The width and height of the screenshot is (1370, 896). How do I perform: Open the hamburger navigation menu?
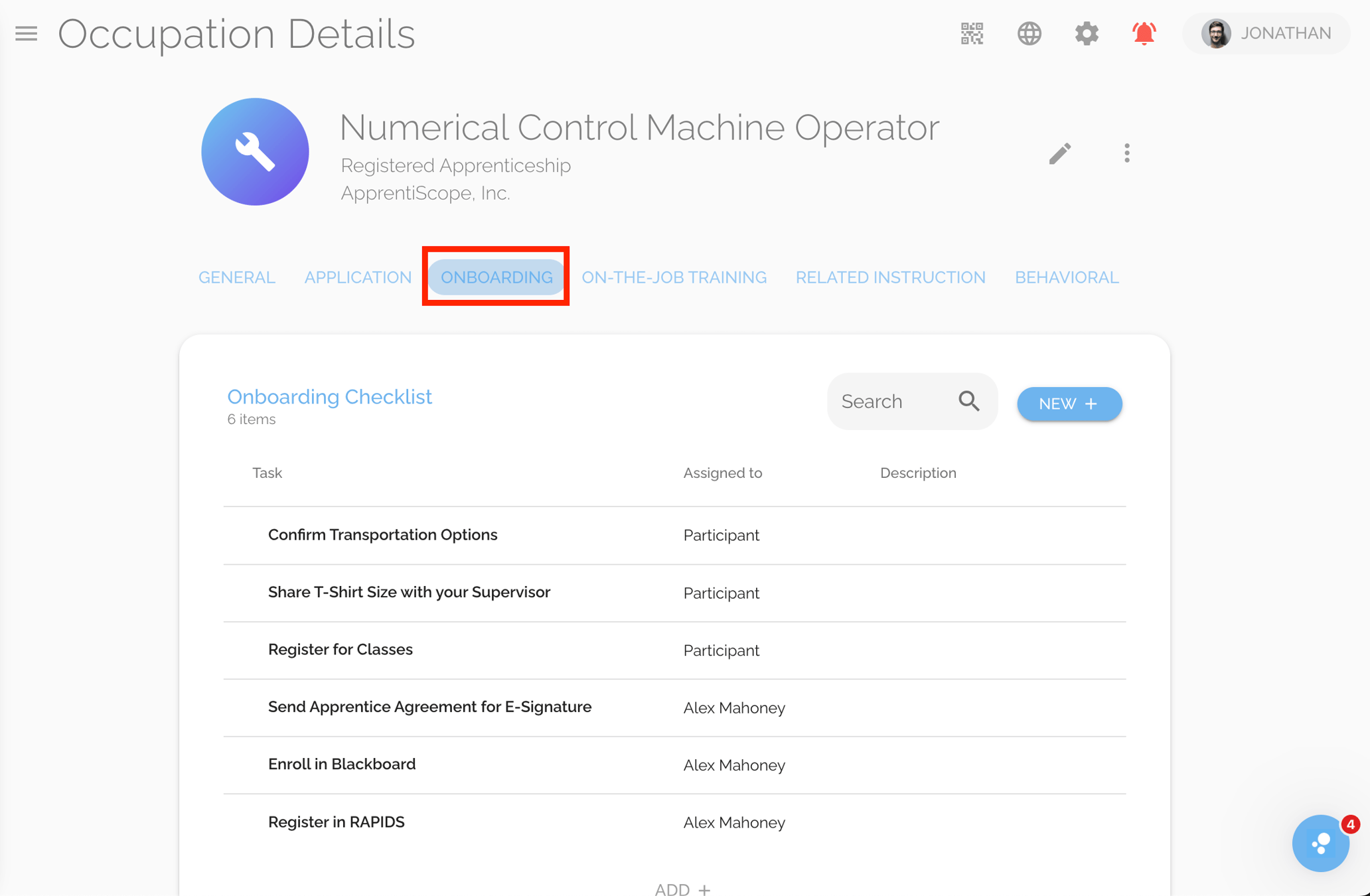tap(26, 34)
